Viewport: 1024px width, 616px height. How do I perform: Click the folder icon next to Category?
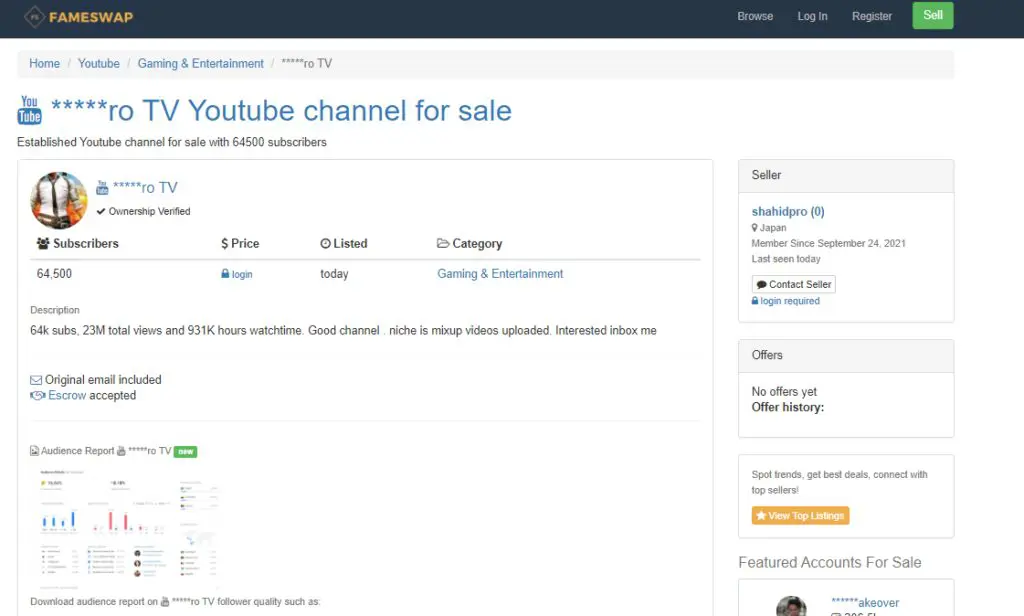pyautogui.click(x=443, y=243)
